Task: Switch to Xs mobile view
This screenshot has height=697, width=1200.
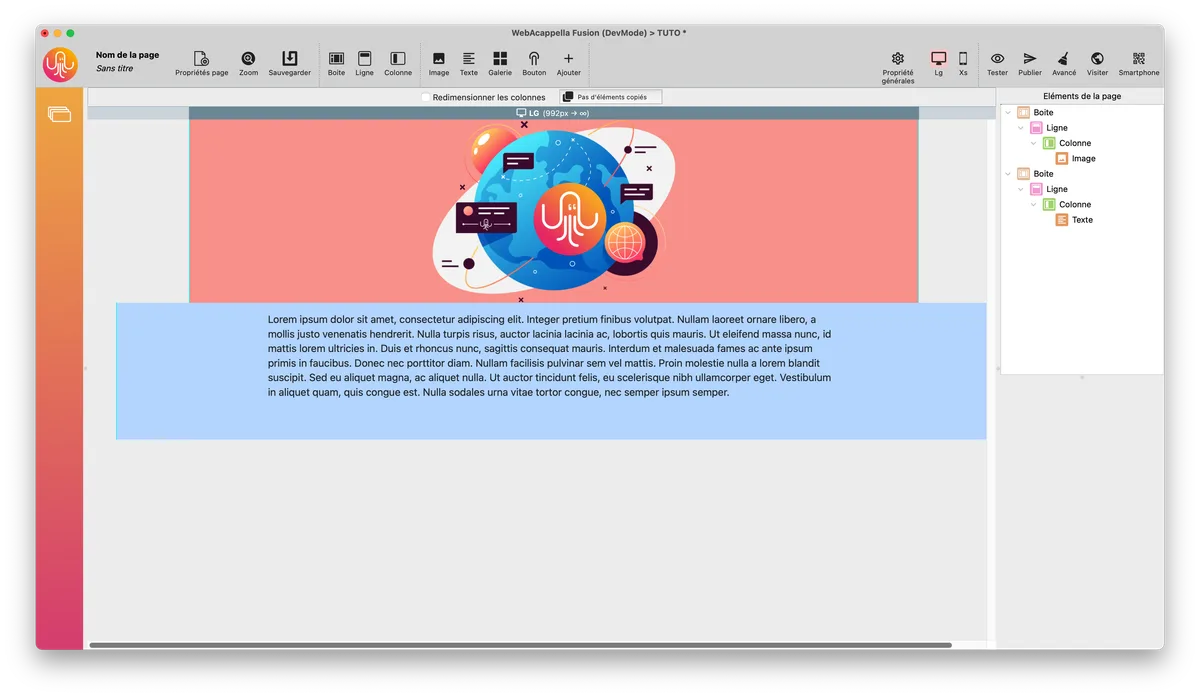Action: 963,59
